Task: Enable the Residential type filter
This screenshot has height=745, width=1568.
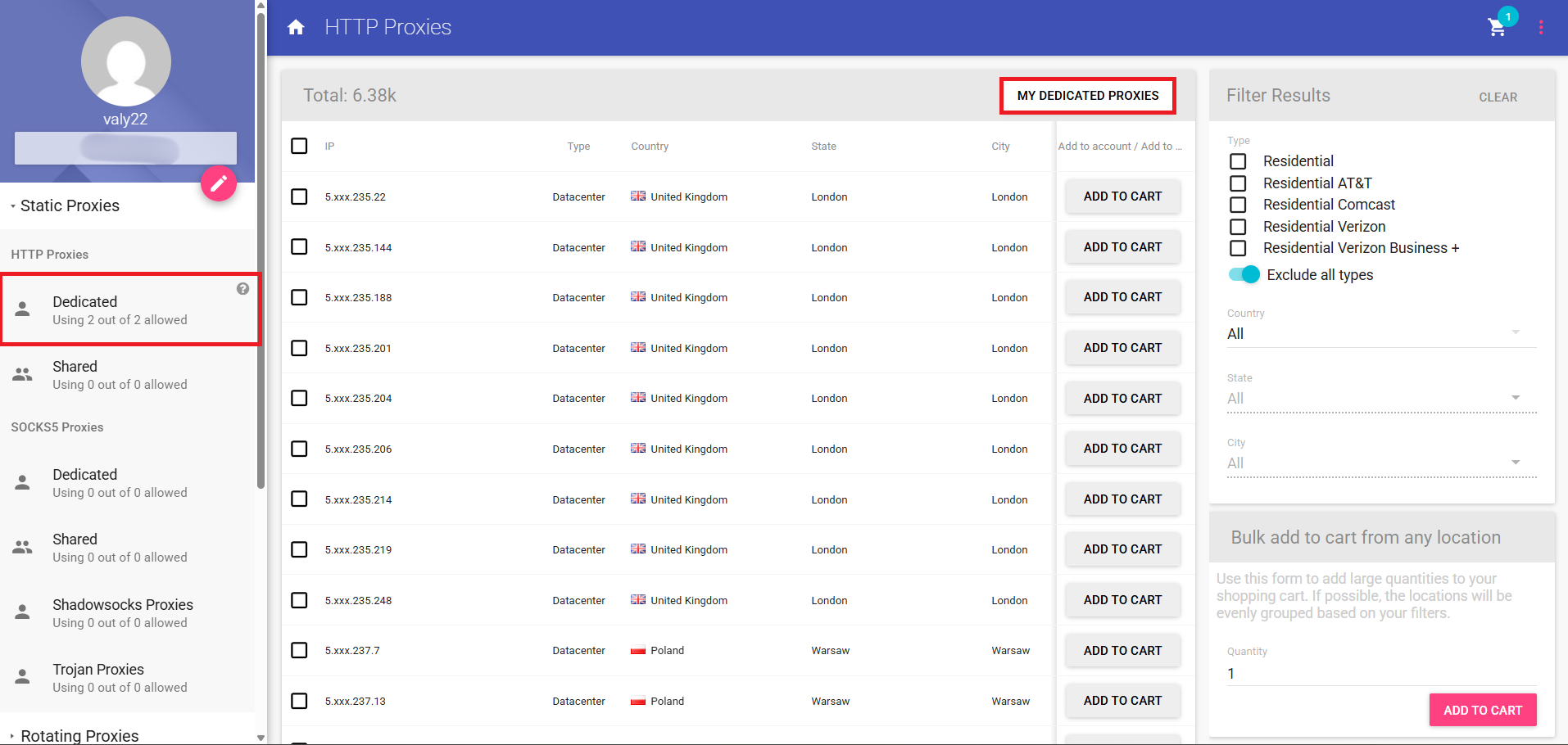Action: 1237,161
